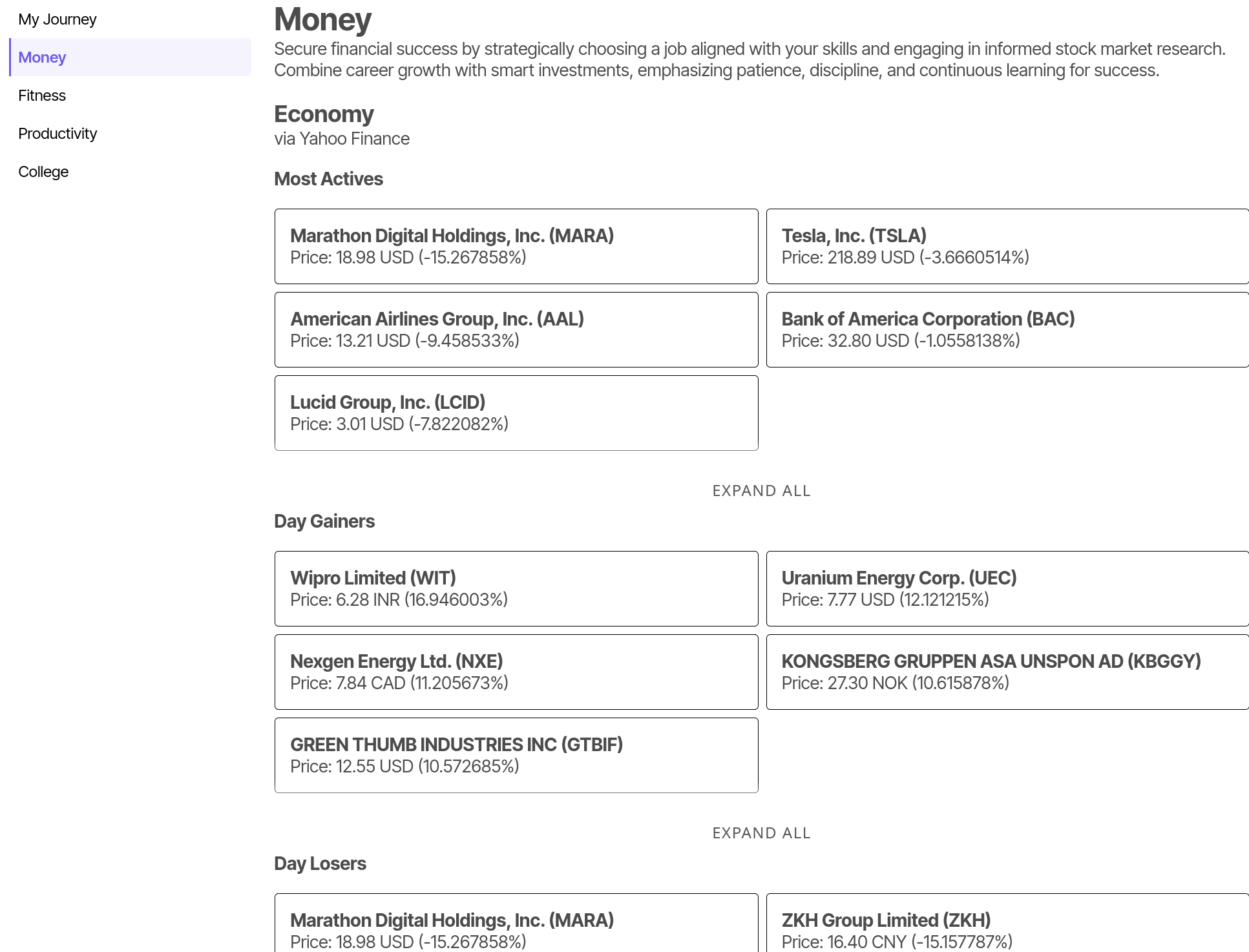Select the GREEN THUMB INDUSTRIES (GTBIF) card
1249x952 pixels.
[516, 755]
